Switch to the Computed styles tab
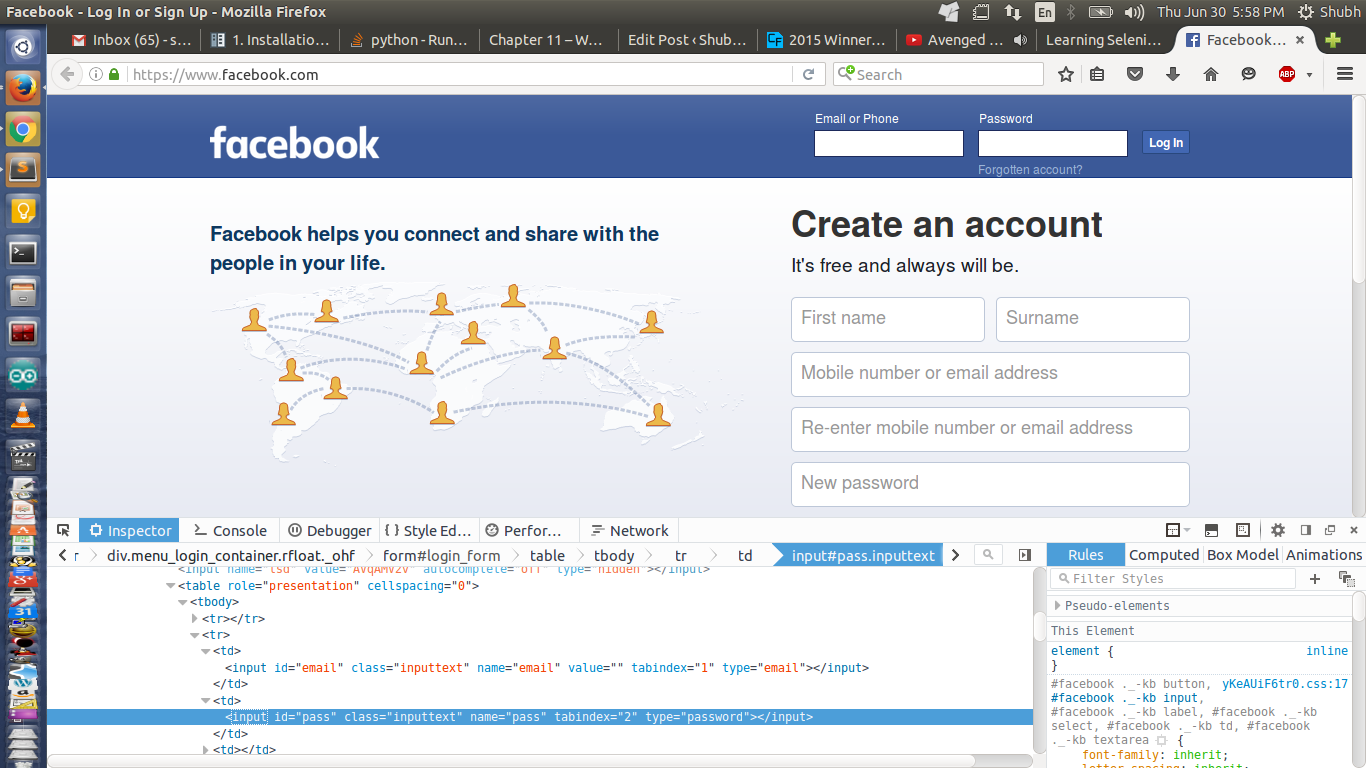The image size is (1366, 768). point(1163,555)
